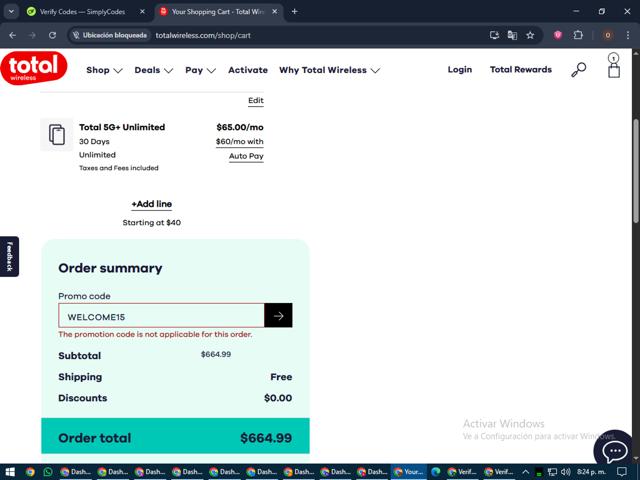
Task: Click the $60/mo with Auto Pay link
Action: [x=240, y=149]
